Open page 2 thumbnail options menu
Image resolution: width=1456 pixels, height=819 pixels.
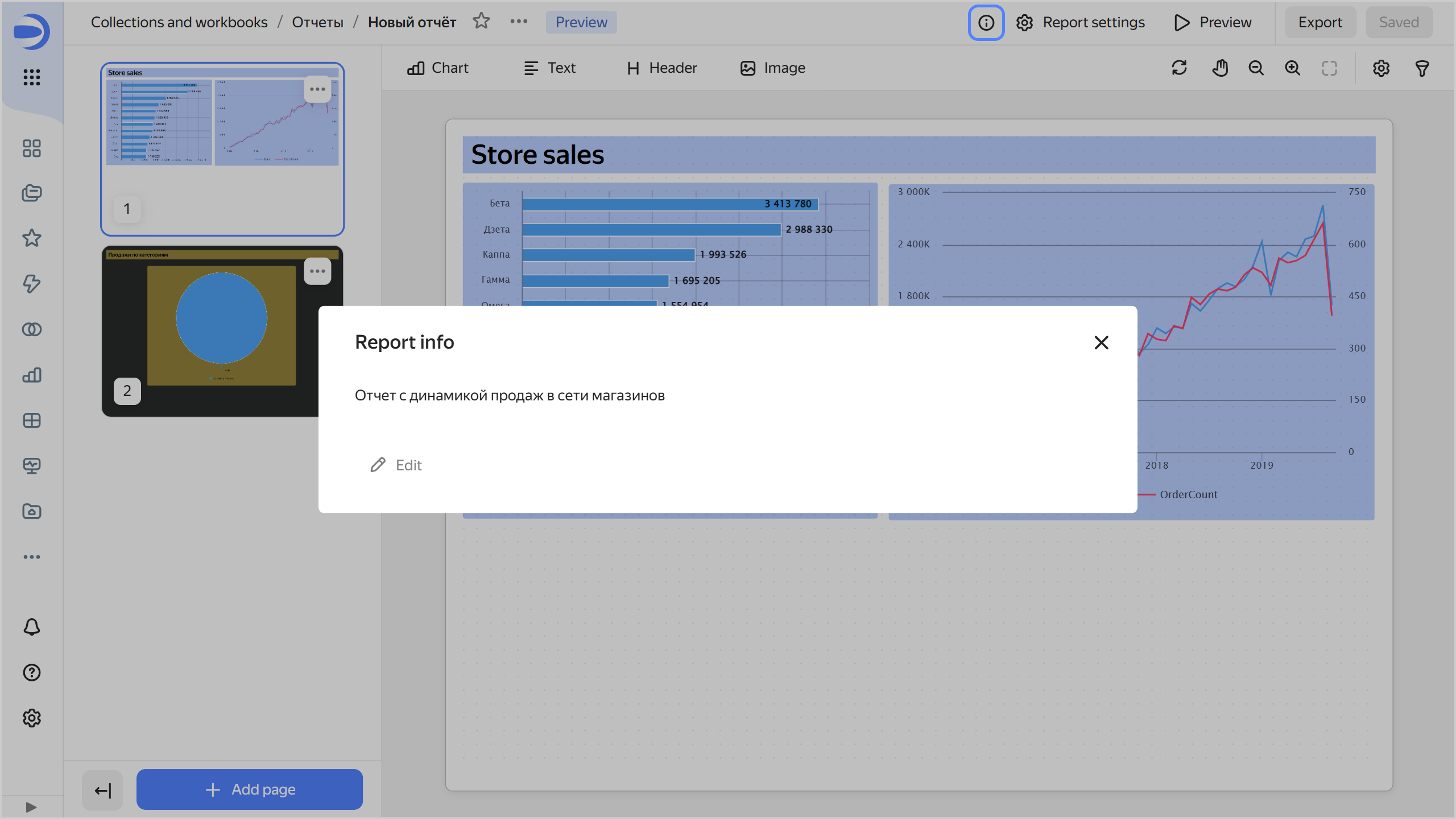click(x=317, y=271)
